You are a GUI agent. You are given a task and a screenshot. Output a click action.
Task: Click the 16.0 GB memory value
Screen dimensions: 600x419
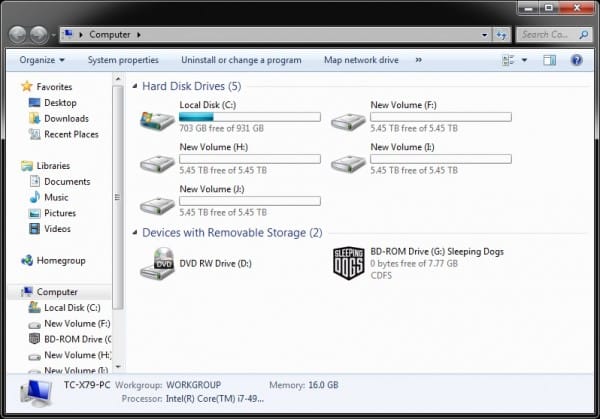point(323,385)
